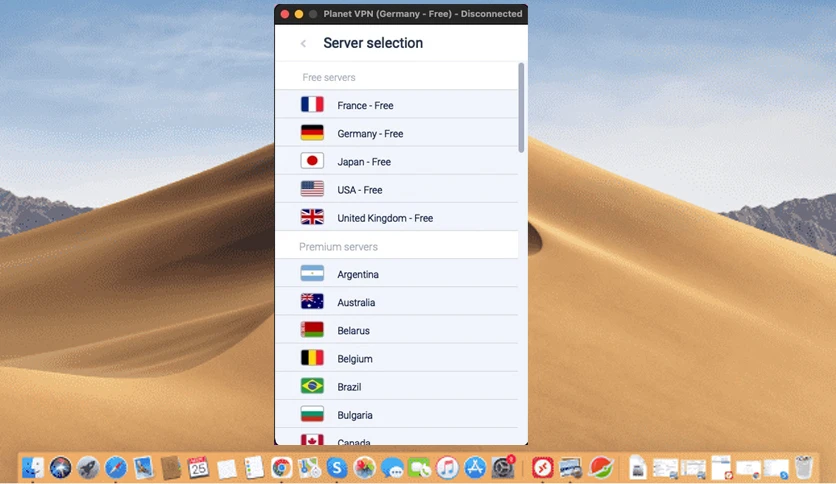This screenshot has height=484, width=836.
Task: Open Reminders from the dock
Action: (254, 468)
